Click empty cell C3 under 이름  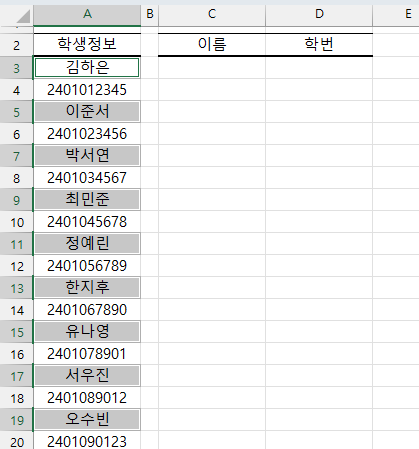pos(212,68)
